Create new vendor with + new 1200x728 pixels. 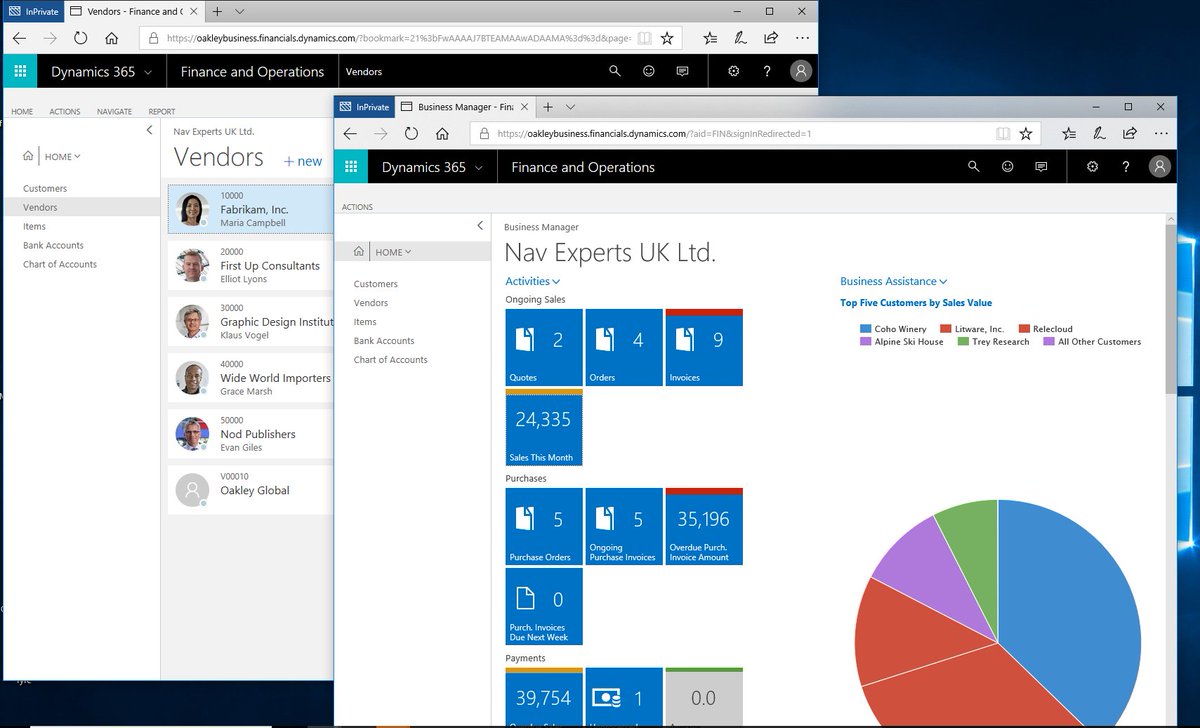[x=303, y=161]
